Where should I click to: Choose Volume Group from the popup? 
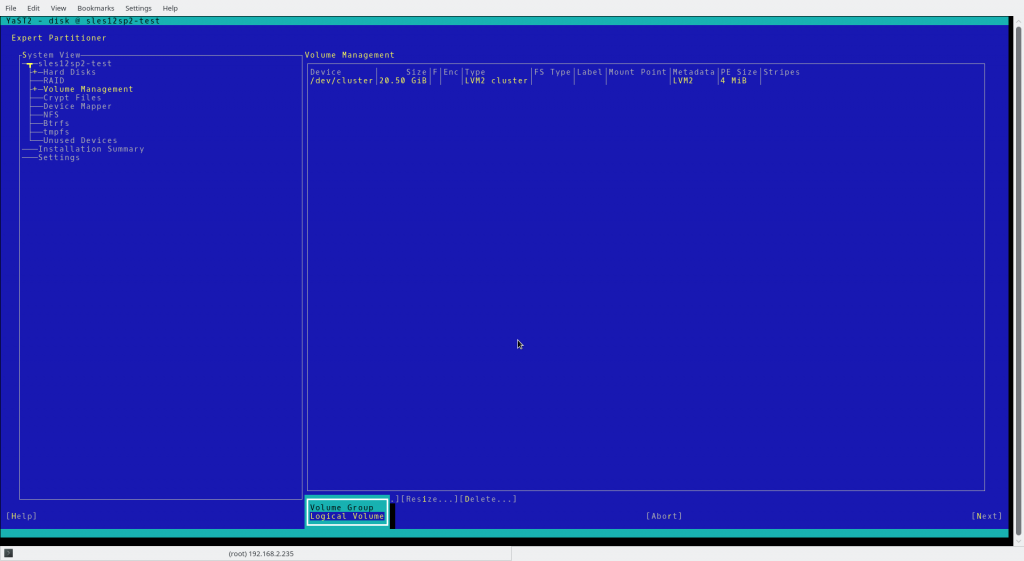341,507
